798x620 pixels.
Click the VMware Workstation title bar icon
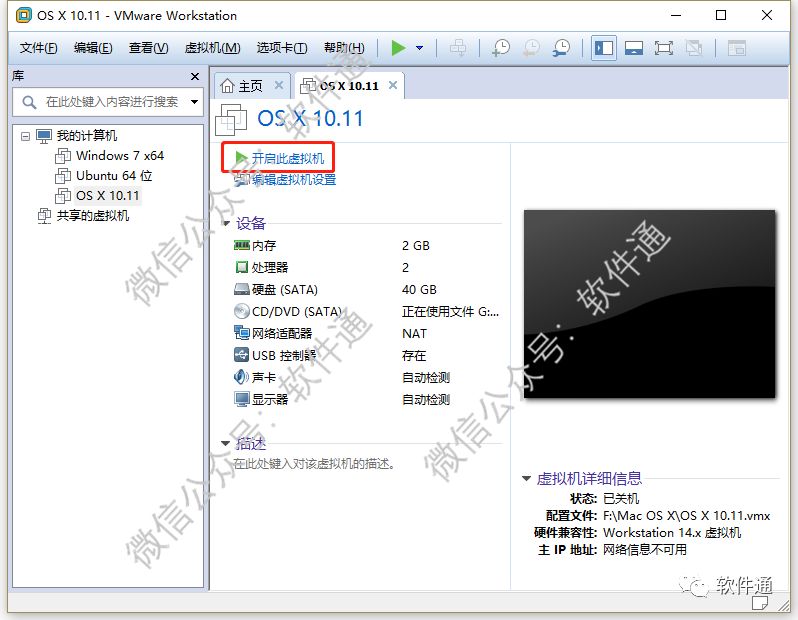[x=23, y=15]
